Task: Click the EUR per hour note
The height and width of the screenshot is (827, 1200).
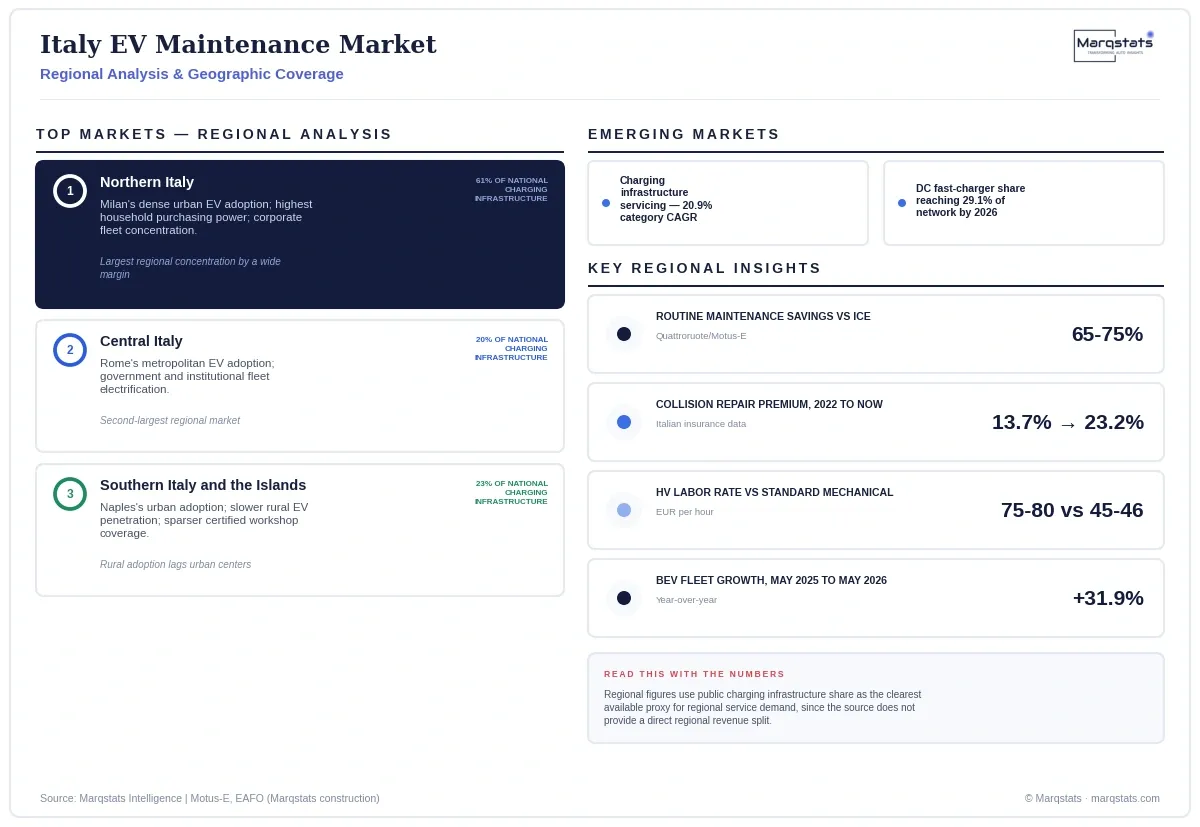Action: pos(685,512)
